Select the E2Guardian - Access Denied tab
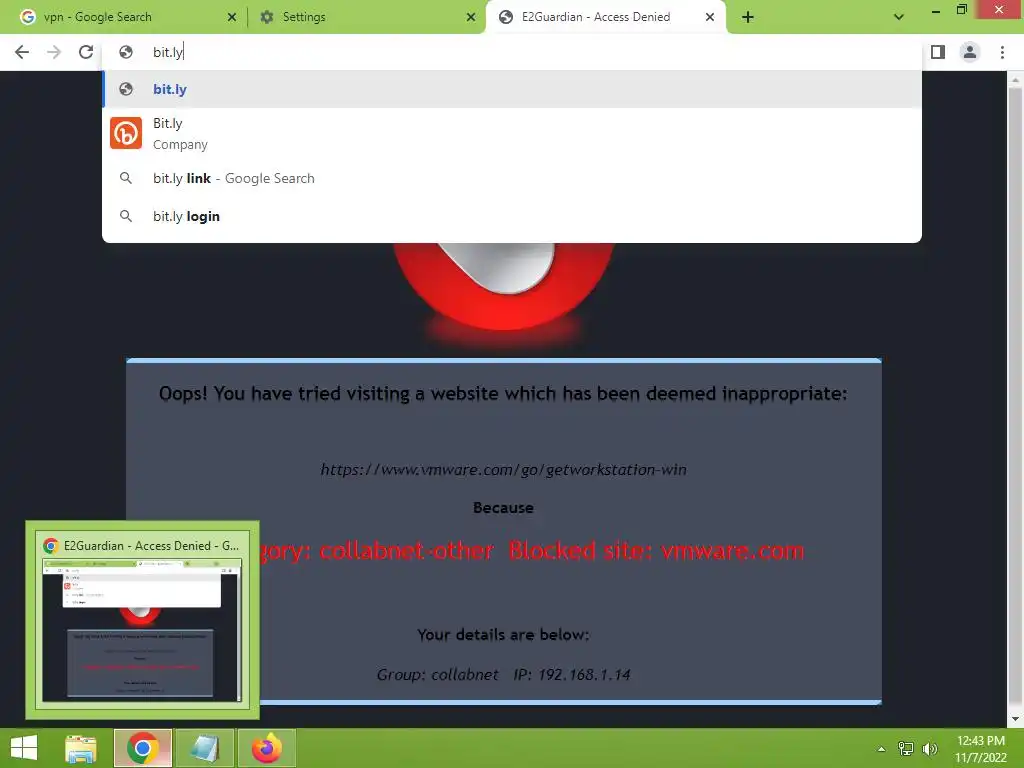This screenshot has height=768, width=1024. point(604,17)
